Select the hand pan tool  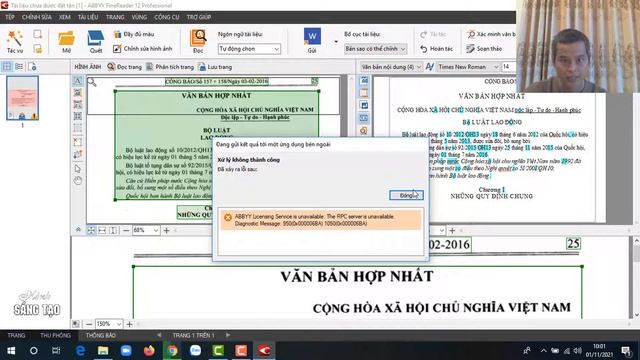point(78,180)
